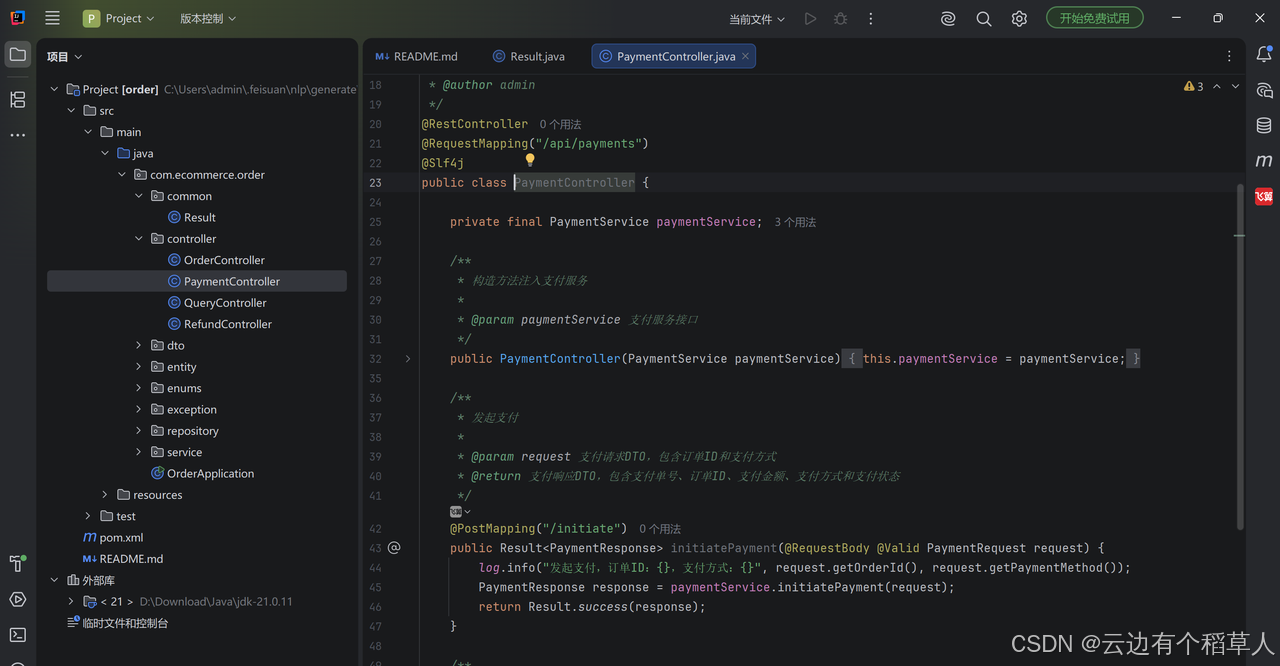Open the 当前文件 run configuration dropdown
The width and height of the screenshot is (1280, 666).
[757, 19]
